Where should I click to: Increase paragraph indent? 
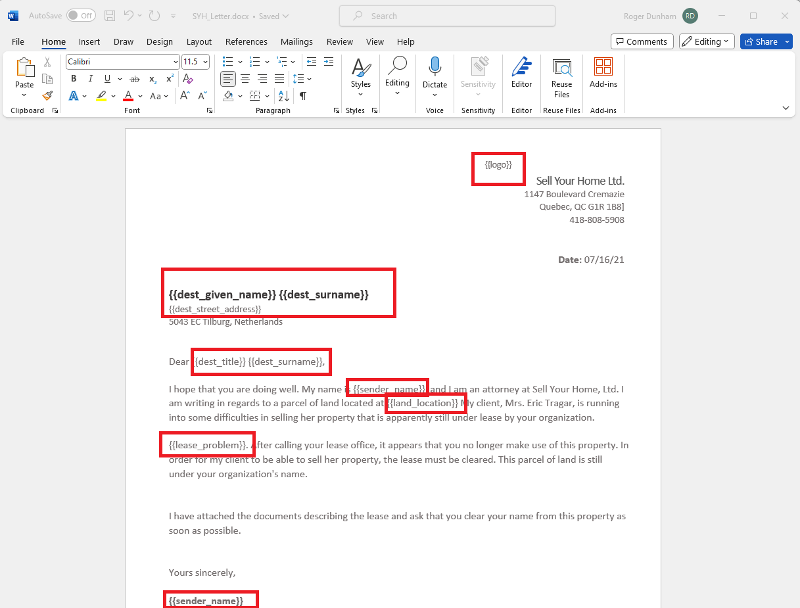click(x=329, y=62)
